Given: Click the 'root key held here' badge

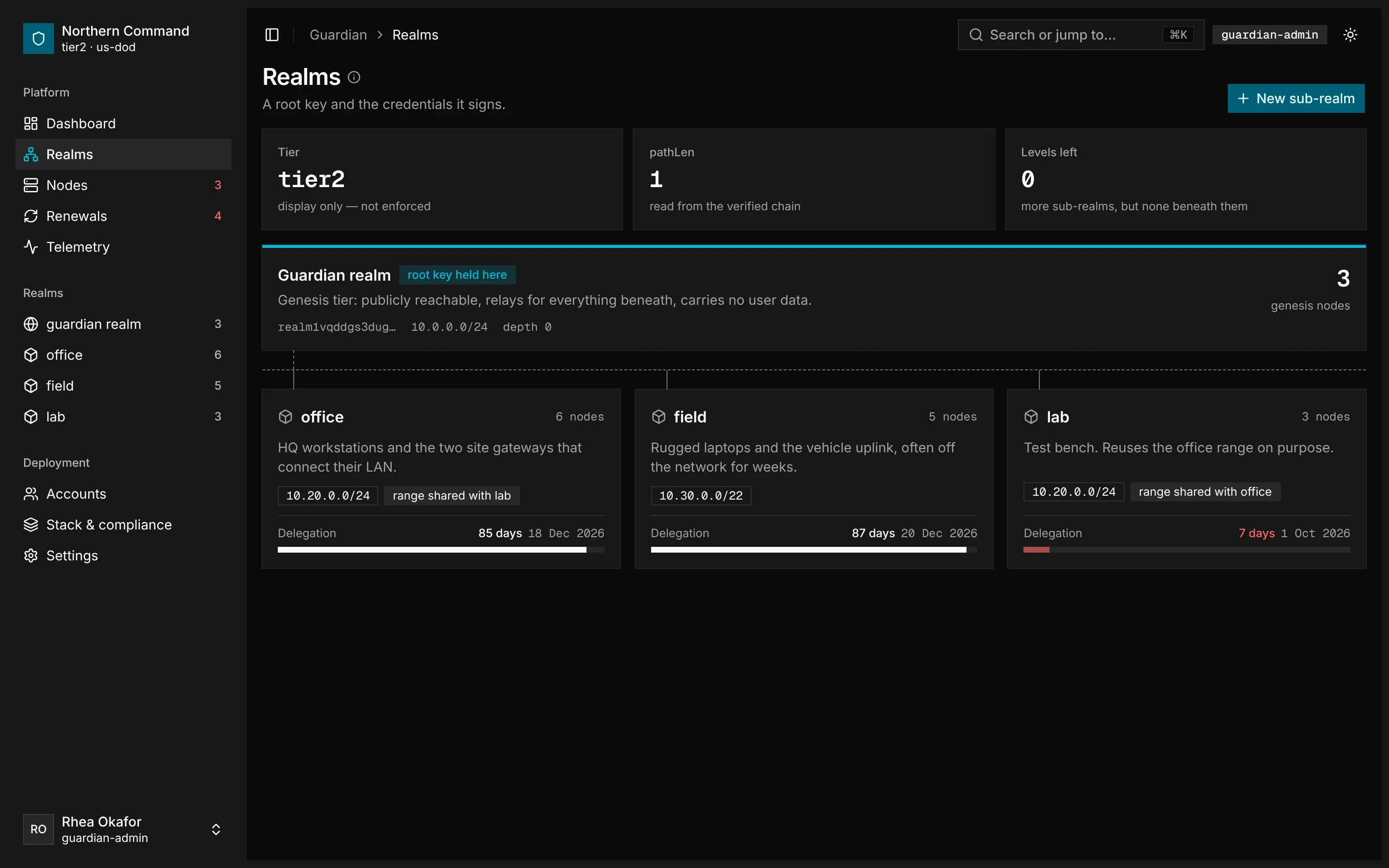Looking at the screenshot, I should (457, 275).
